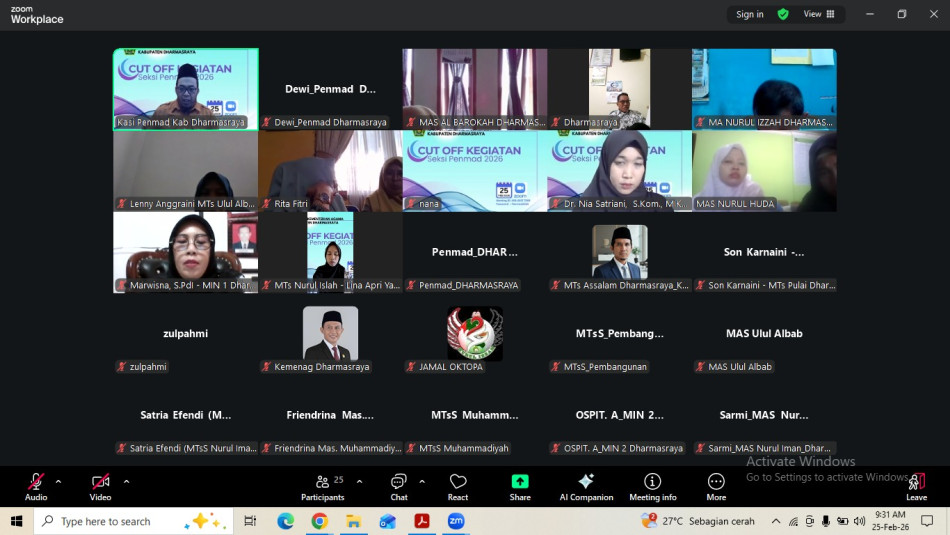Click the OSPIT. A_MIN 2 Dharmasraya label
Screen dimensions: 950x535
click(617, 448)
